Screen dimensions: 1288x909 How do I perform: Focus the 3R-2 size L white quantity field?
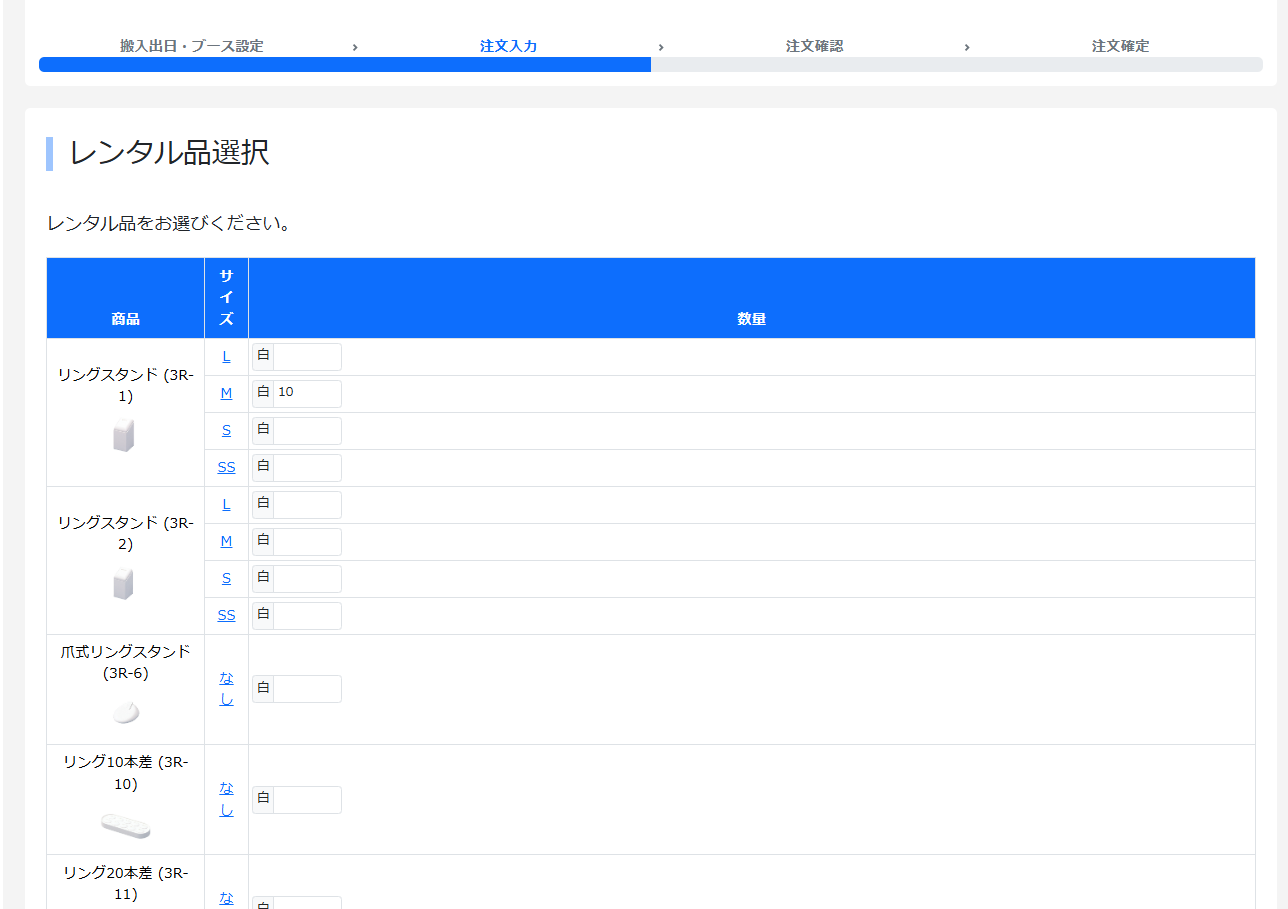307,505
